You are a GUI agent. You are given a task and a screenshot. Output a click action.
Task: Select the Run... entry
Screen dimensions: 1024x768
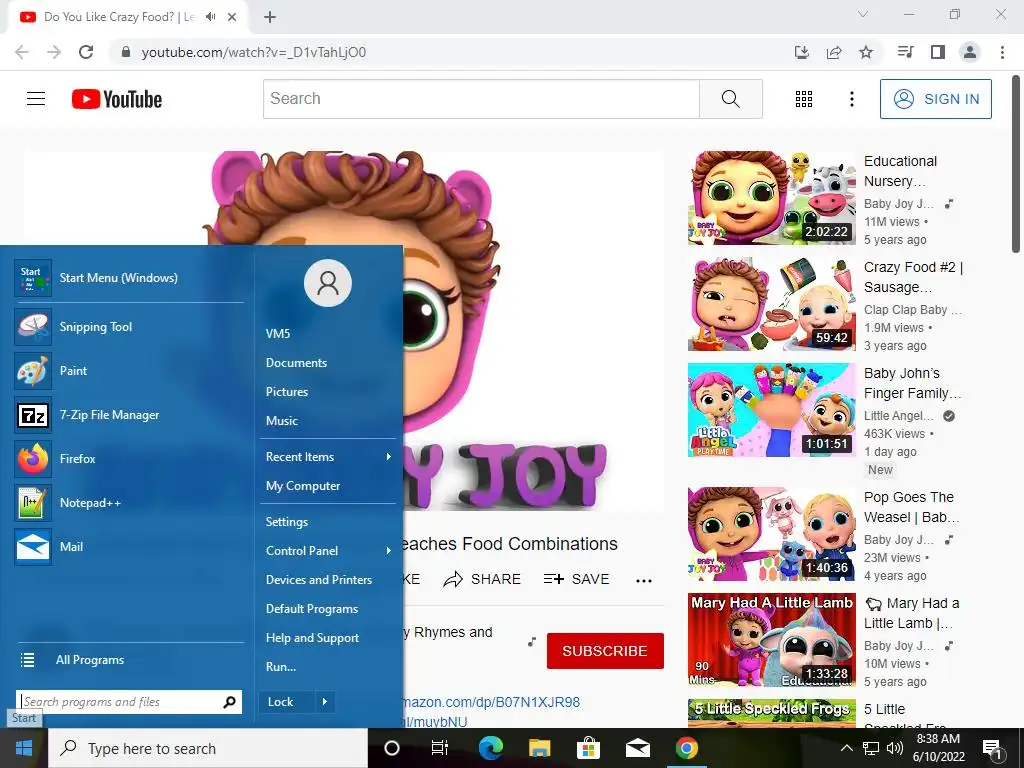click(x=281, y=667)
